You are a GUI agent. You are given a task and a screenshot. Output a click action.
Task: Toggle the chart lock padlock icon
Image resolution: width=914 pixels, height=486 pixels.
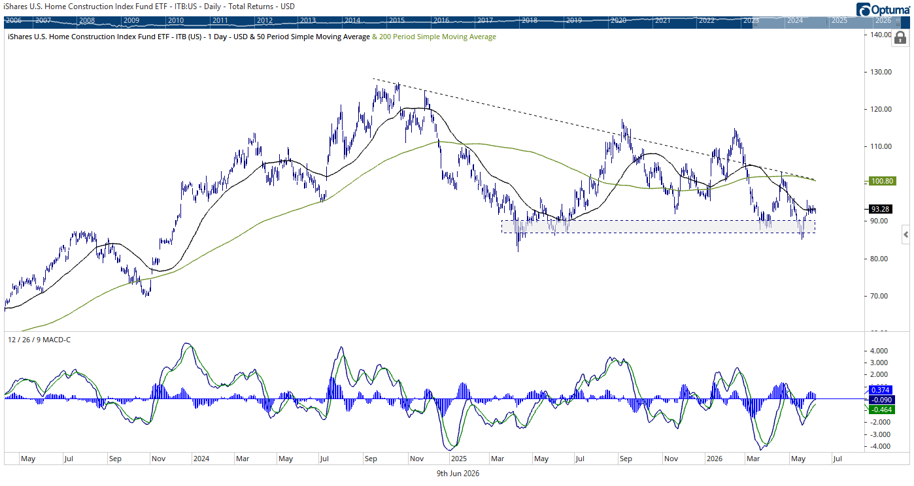(x=900, y=38)
